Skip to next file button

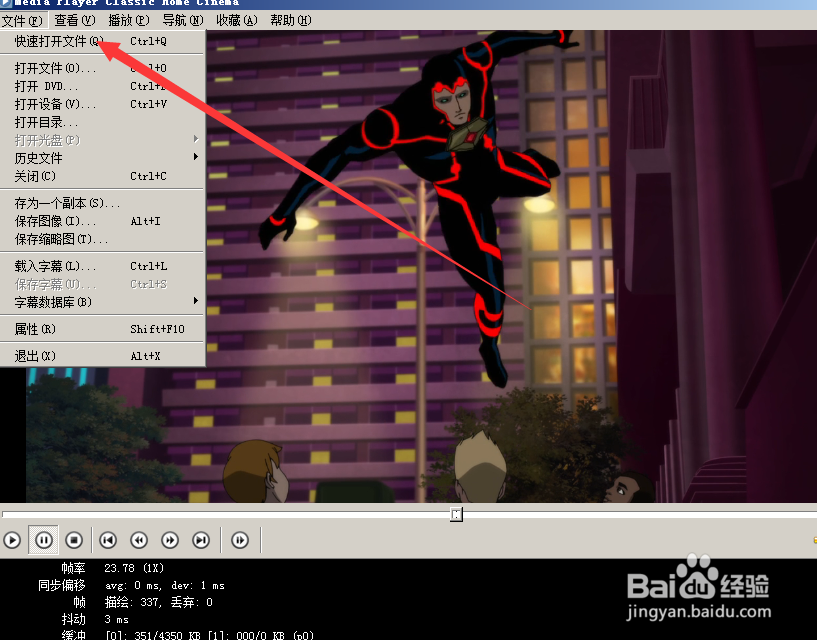(x=201, y=540)
